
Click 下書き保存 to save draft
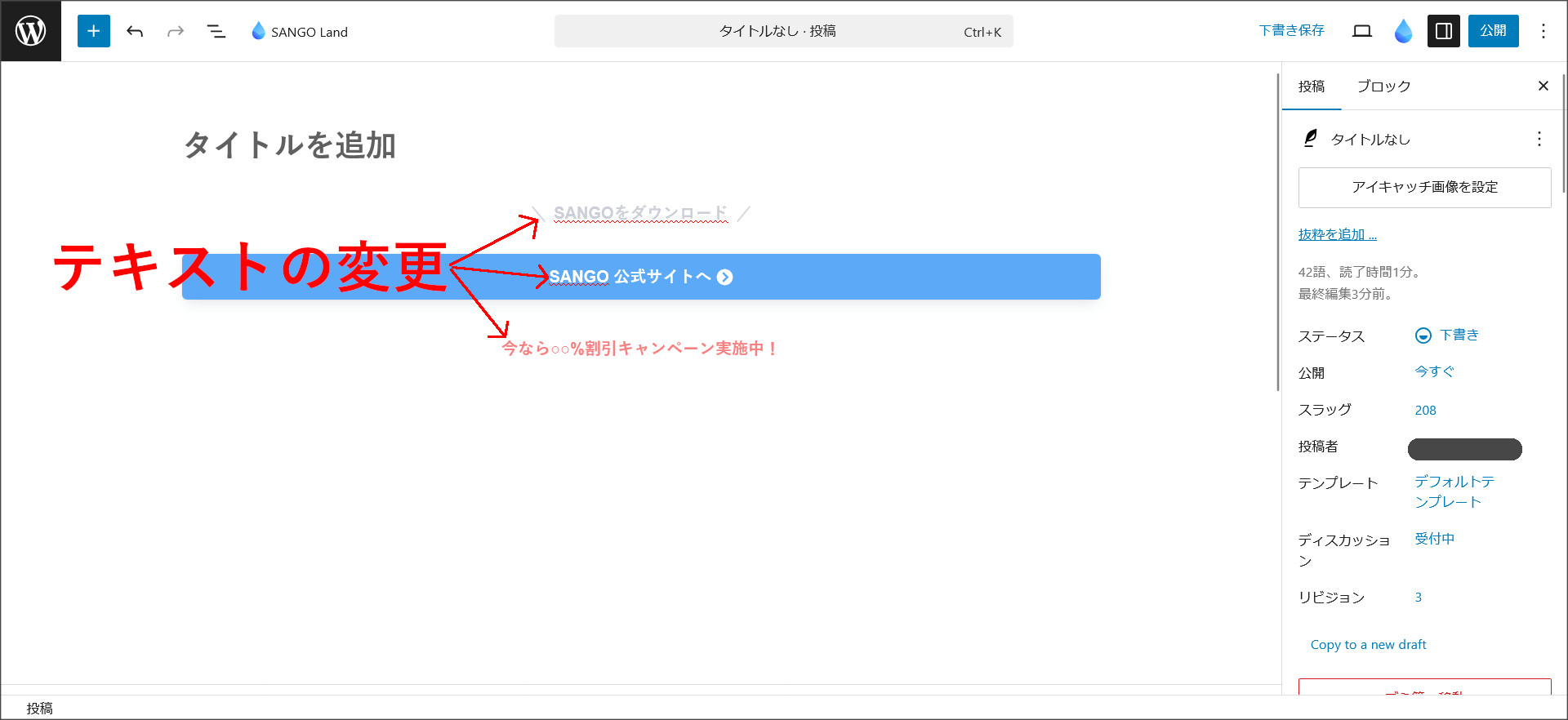(1291, 31)
